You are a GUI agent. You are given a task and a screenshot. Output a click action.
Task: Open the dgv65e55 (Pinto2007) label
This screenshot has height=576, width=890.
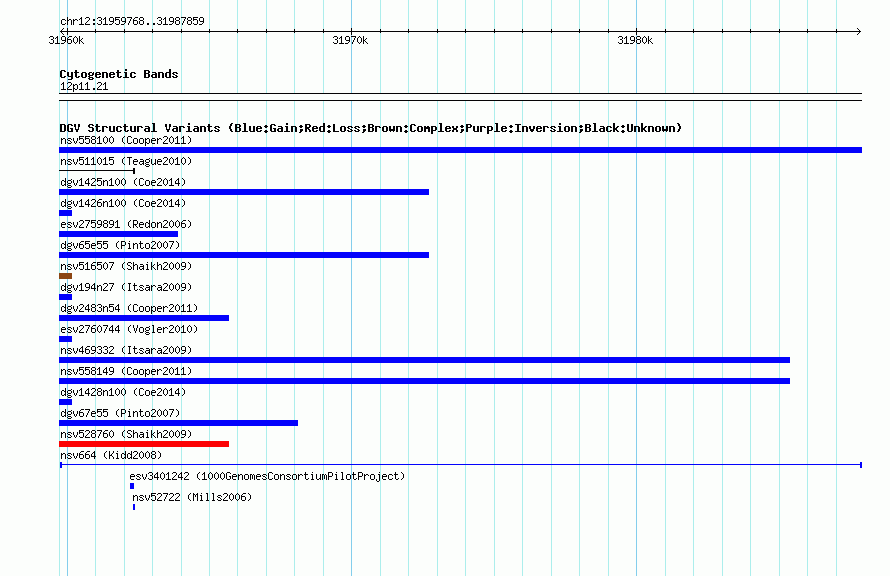tap(120, 245)
